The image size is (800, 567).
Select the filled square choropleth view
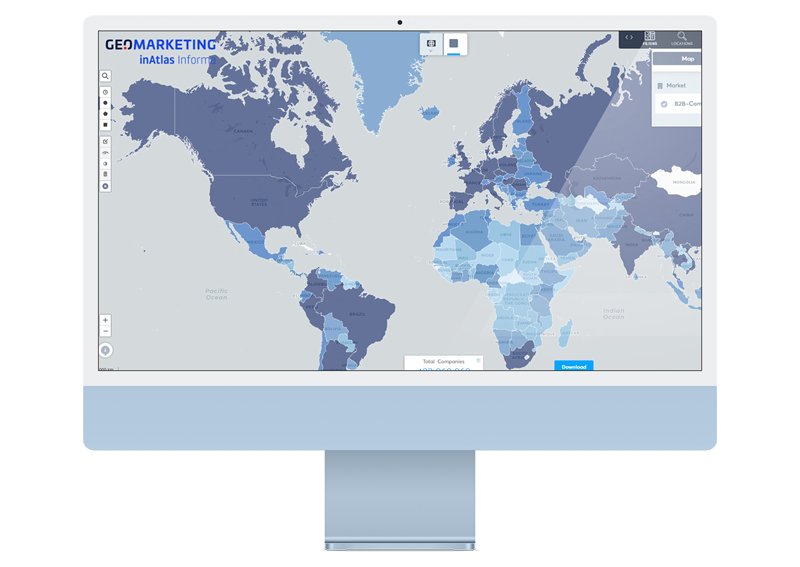[454, 44]
